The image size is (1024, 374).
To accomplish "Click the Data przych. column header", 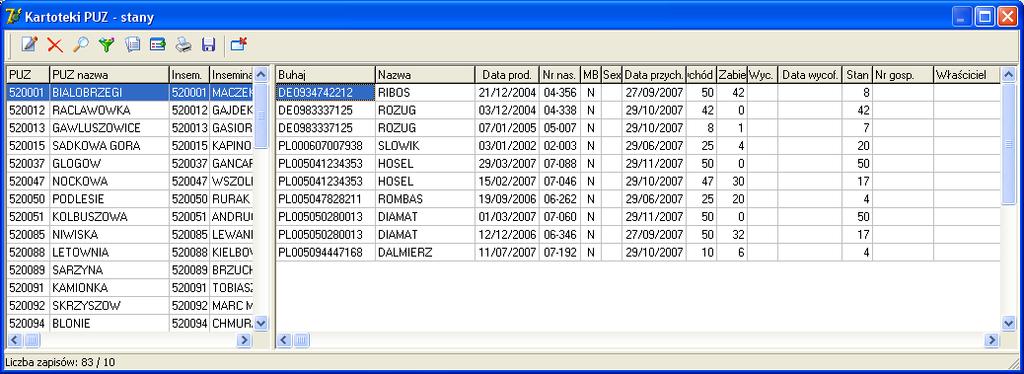I will tap(654, 74).
